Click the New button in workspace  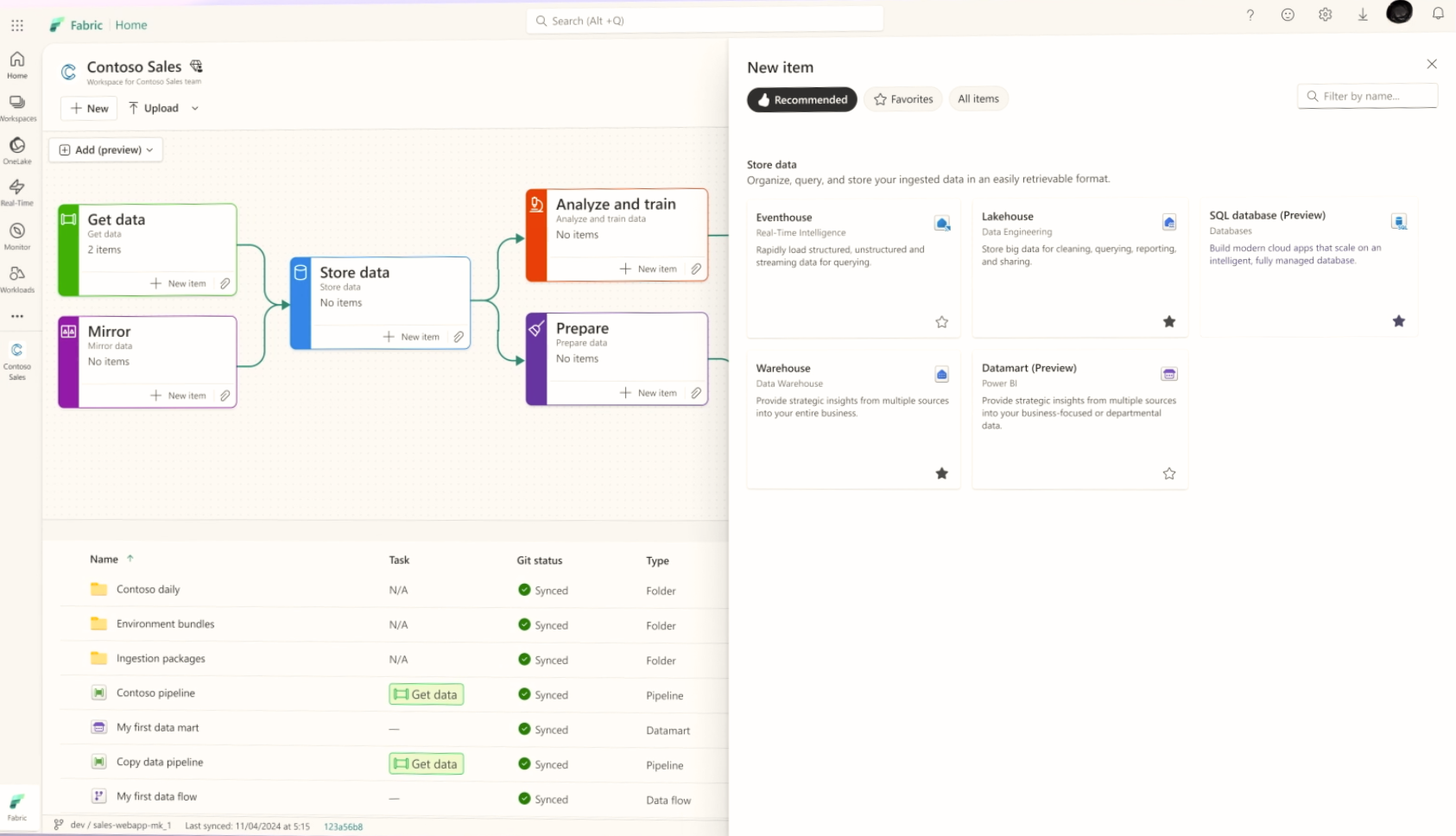pos(89,108)
